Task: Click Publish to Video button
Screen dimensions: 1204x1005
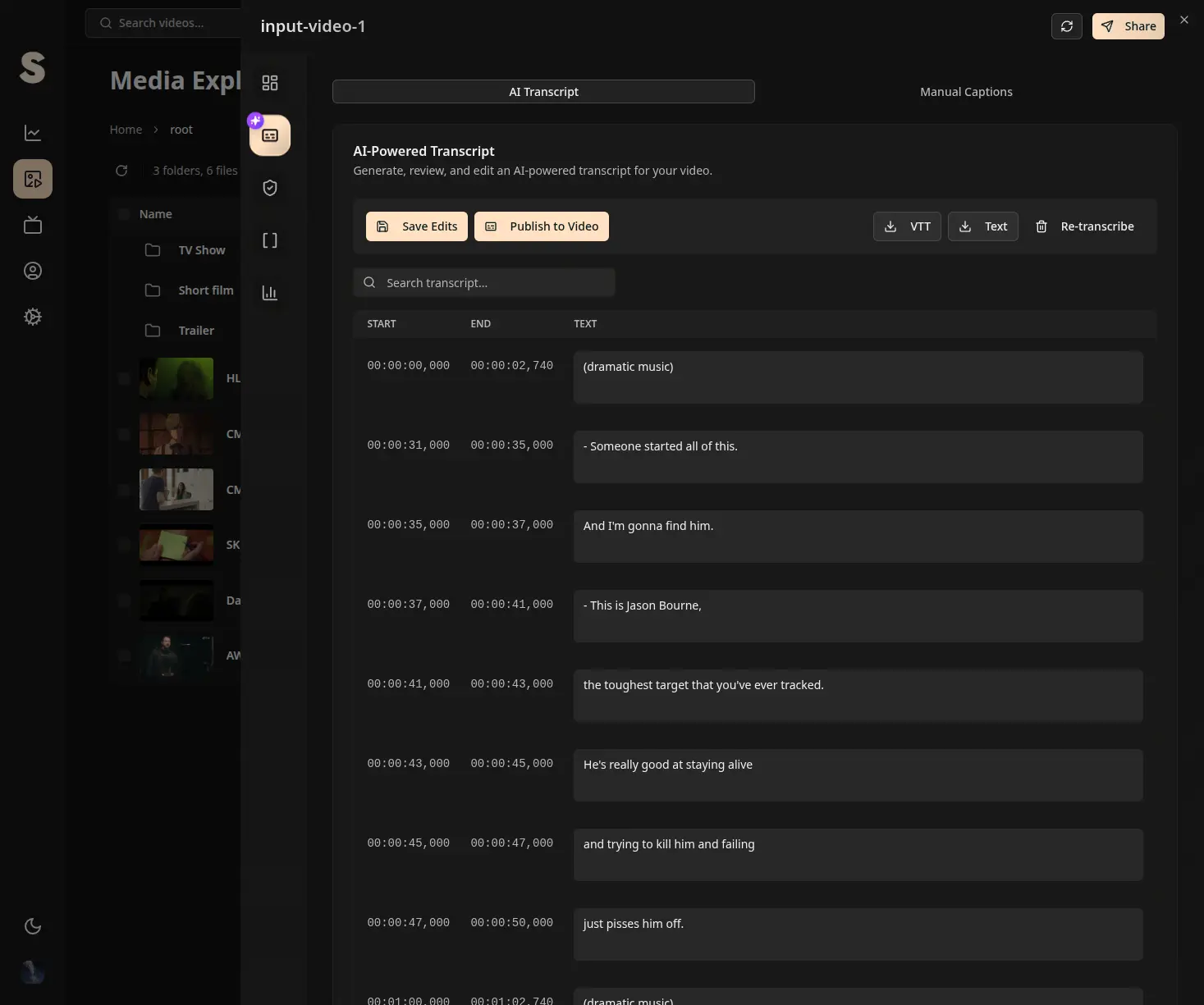Action: coord(542,226)
